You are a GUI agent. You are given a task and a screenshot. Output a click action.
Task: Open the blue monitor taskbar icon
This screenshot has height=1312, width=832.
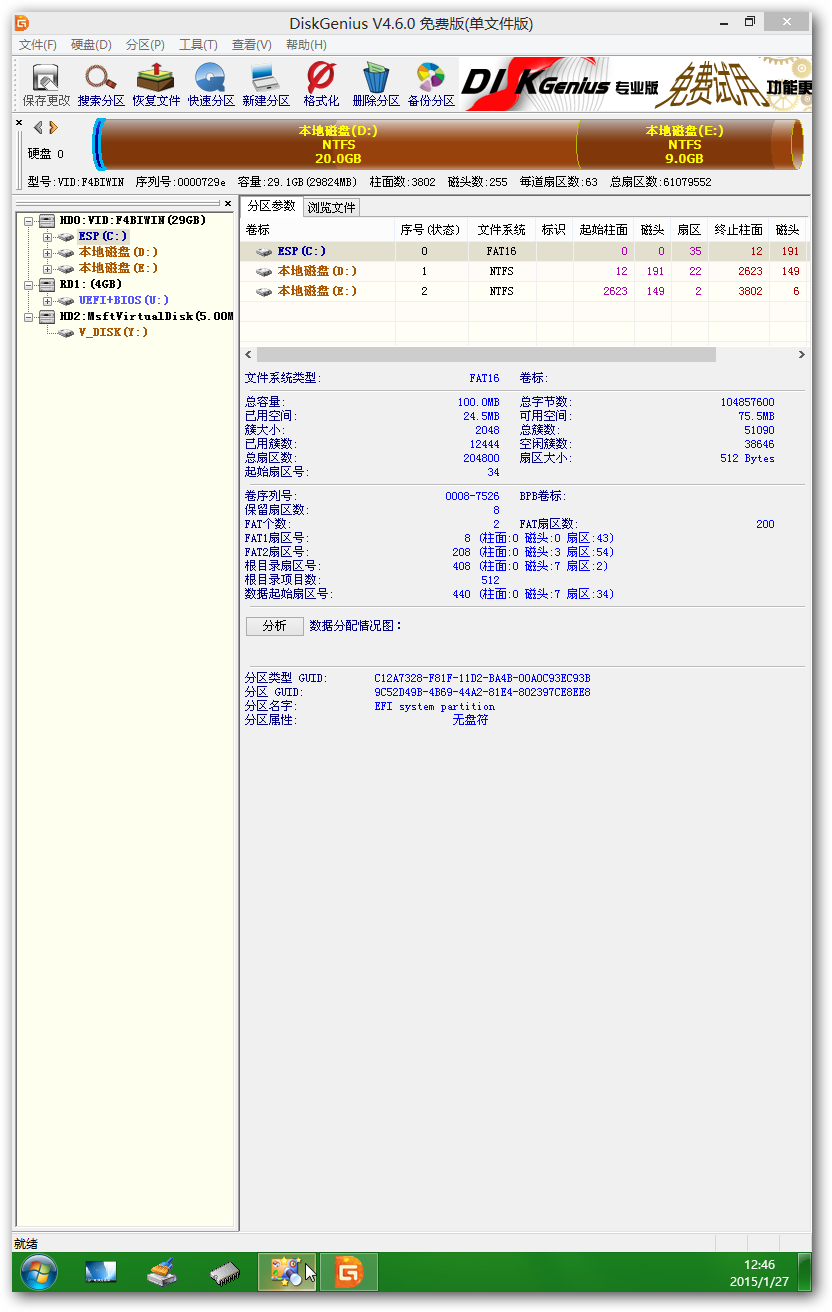101,1272
